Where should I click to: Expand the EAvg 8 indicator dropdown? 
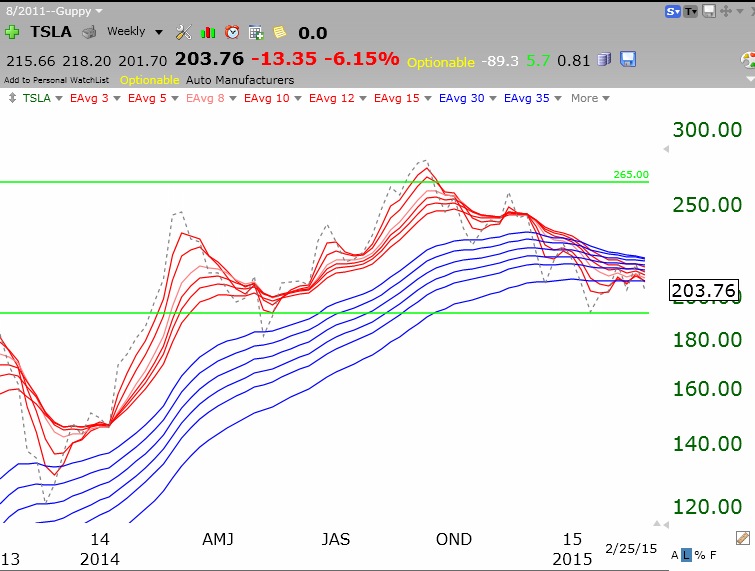tap(233, 98)
